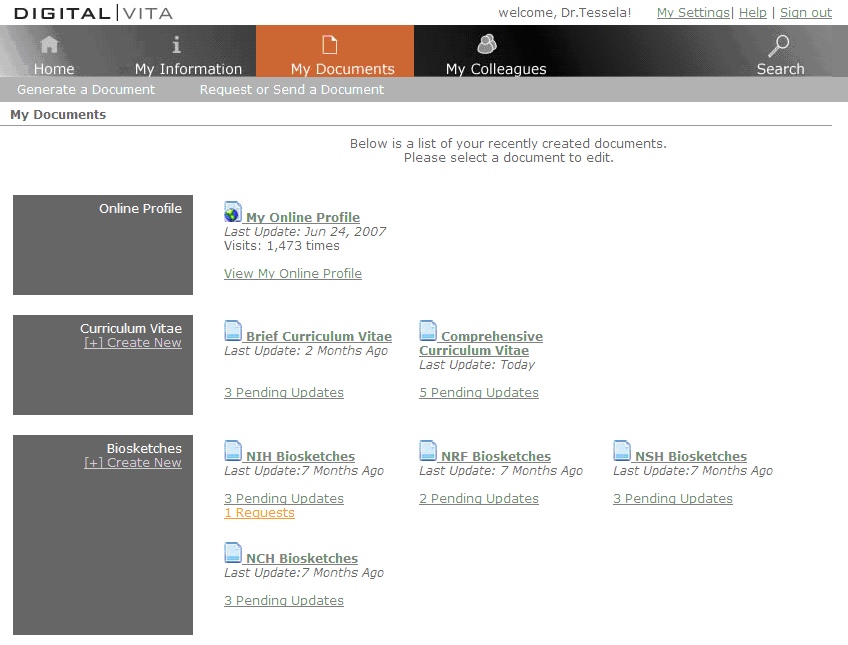The width and height of the screenshot is (848, 645).
Task: Open View My Online Profile link
Action: click(293, 274)
